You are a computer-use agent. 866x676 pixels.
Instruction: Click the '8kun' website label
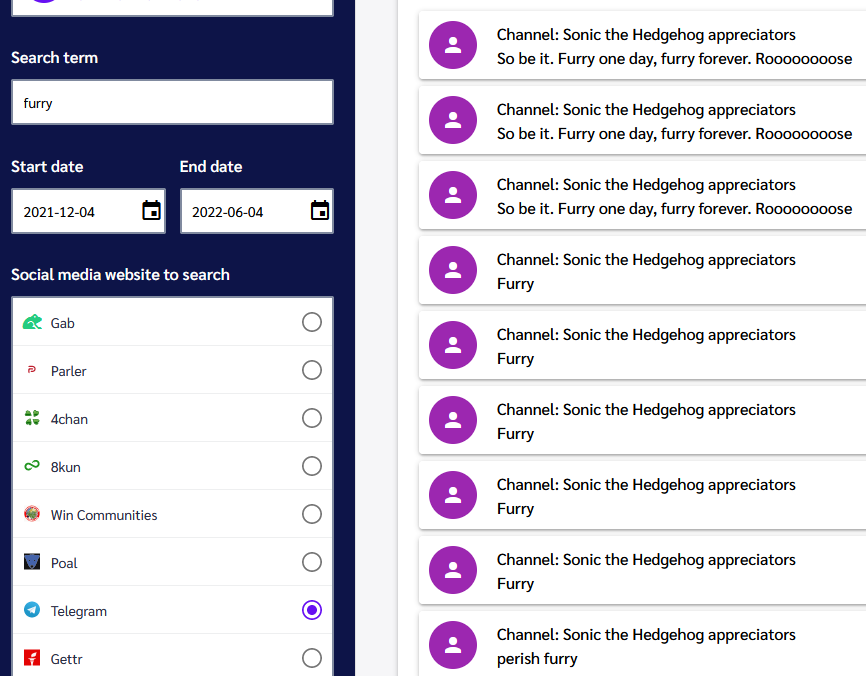coord(66,467)
